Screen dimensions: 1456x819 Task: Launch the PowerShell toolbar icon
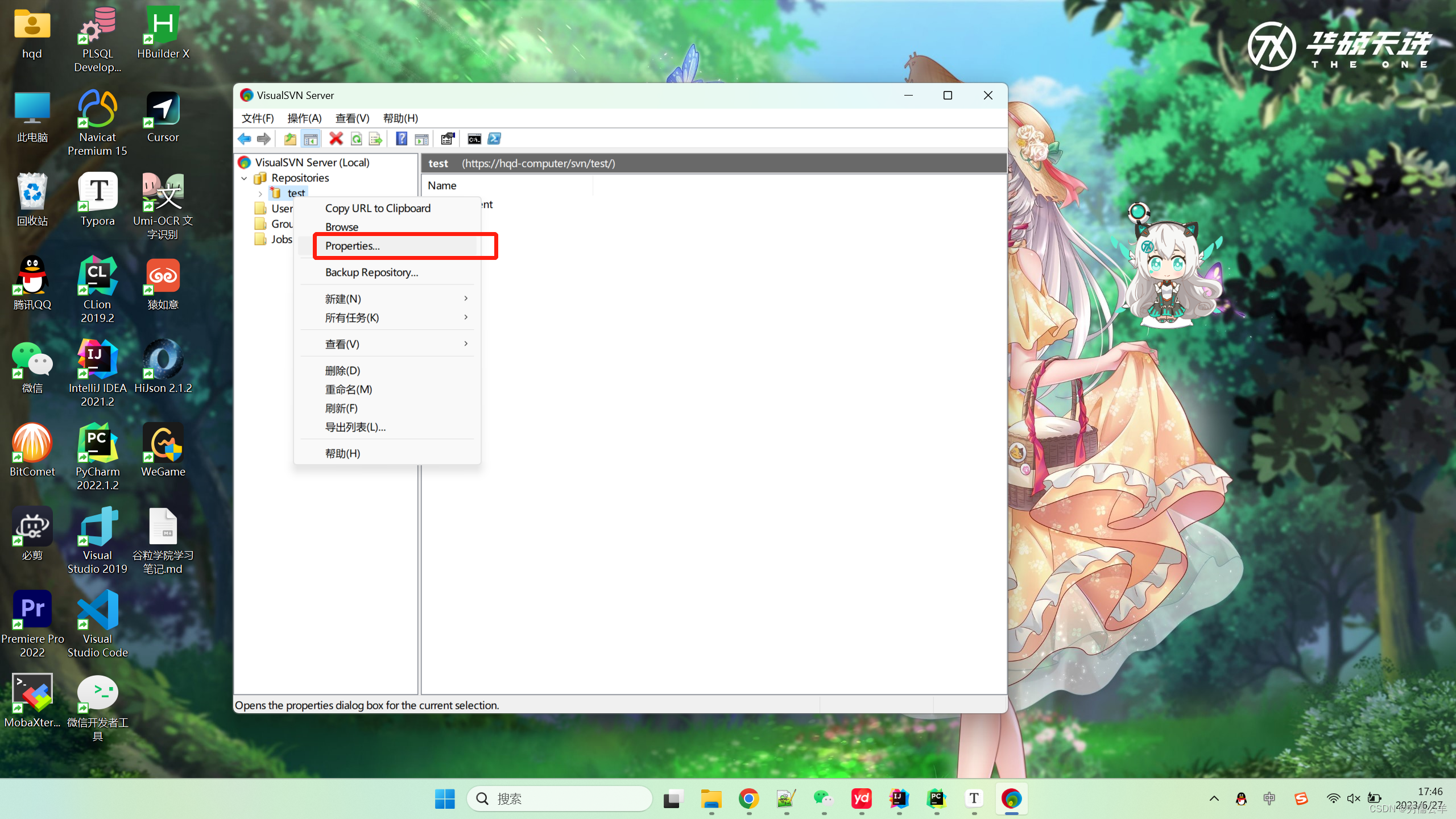coord(494,138)
